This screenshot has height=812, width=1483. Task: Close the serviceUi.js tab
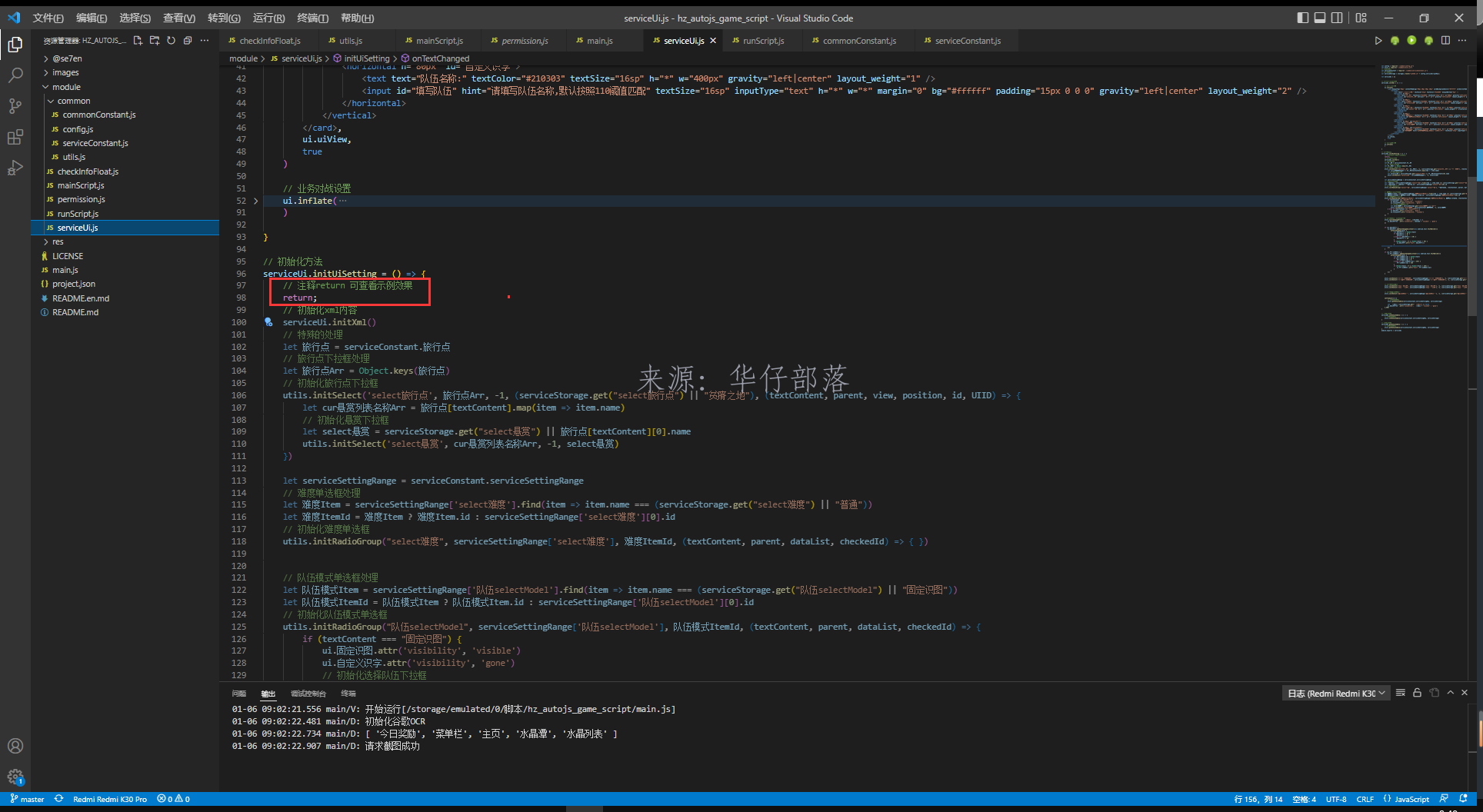tap(713, 41)
